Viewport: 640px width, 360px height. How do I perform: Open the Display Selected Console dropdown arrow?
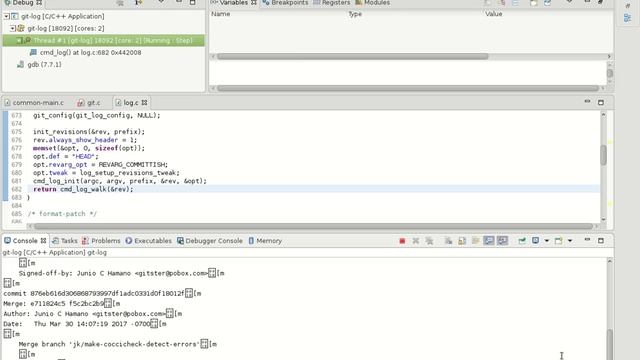click(547, 241)
